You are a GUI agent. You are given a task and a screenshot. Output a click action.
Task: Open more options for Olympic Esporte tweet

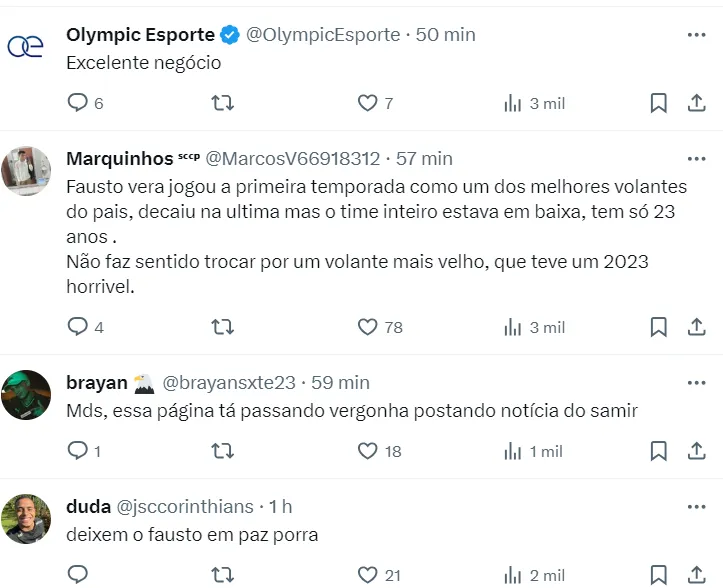[696, 35]
